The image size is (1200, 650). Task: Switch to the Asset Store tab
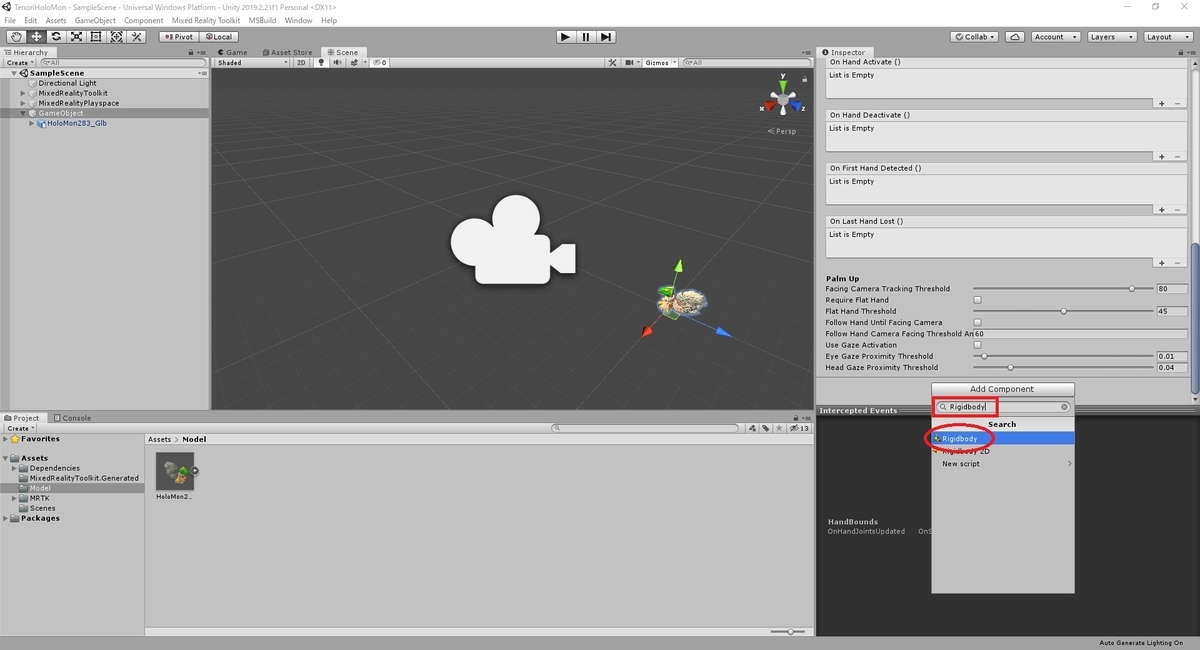289,52
